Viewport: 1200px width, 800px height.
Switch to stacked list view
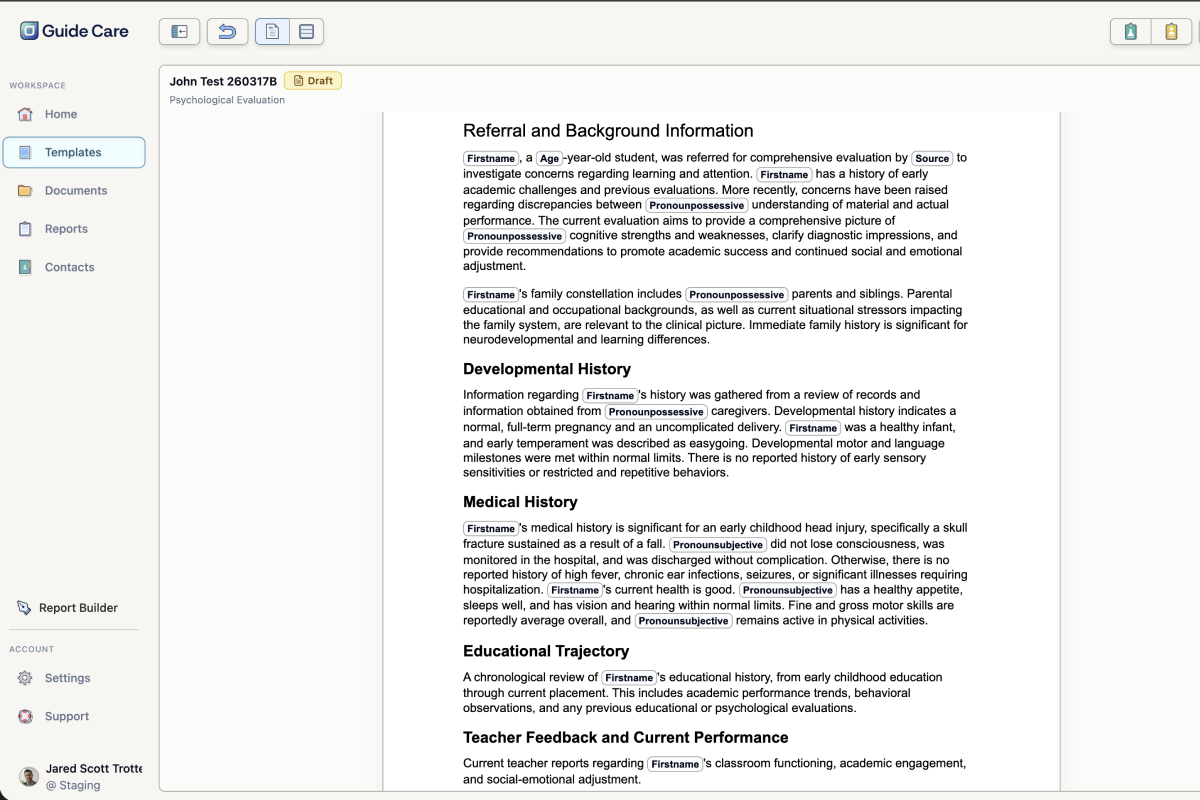tap(307, 32)
